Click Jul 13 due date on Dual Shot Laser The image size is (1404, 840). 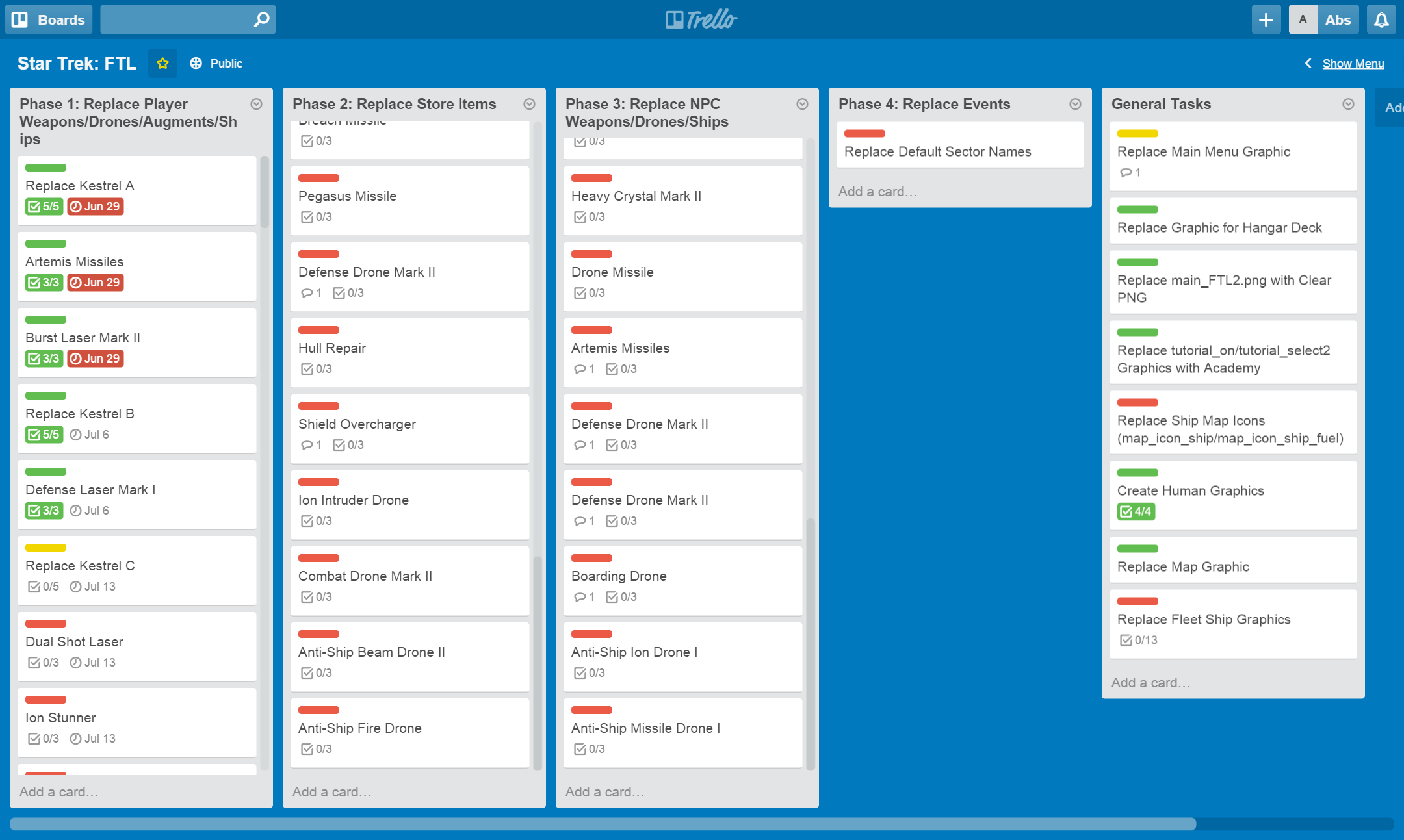coord(93,663)
